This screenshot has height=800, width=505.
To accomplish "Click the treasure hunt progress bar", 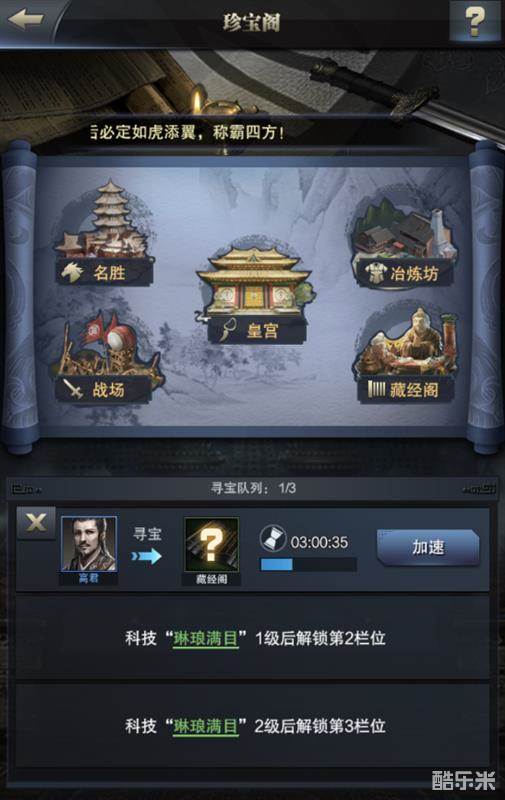I will point(308,564).
